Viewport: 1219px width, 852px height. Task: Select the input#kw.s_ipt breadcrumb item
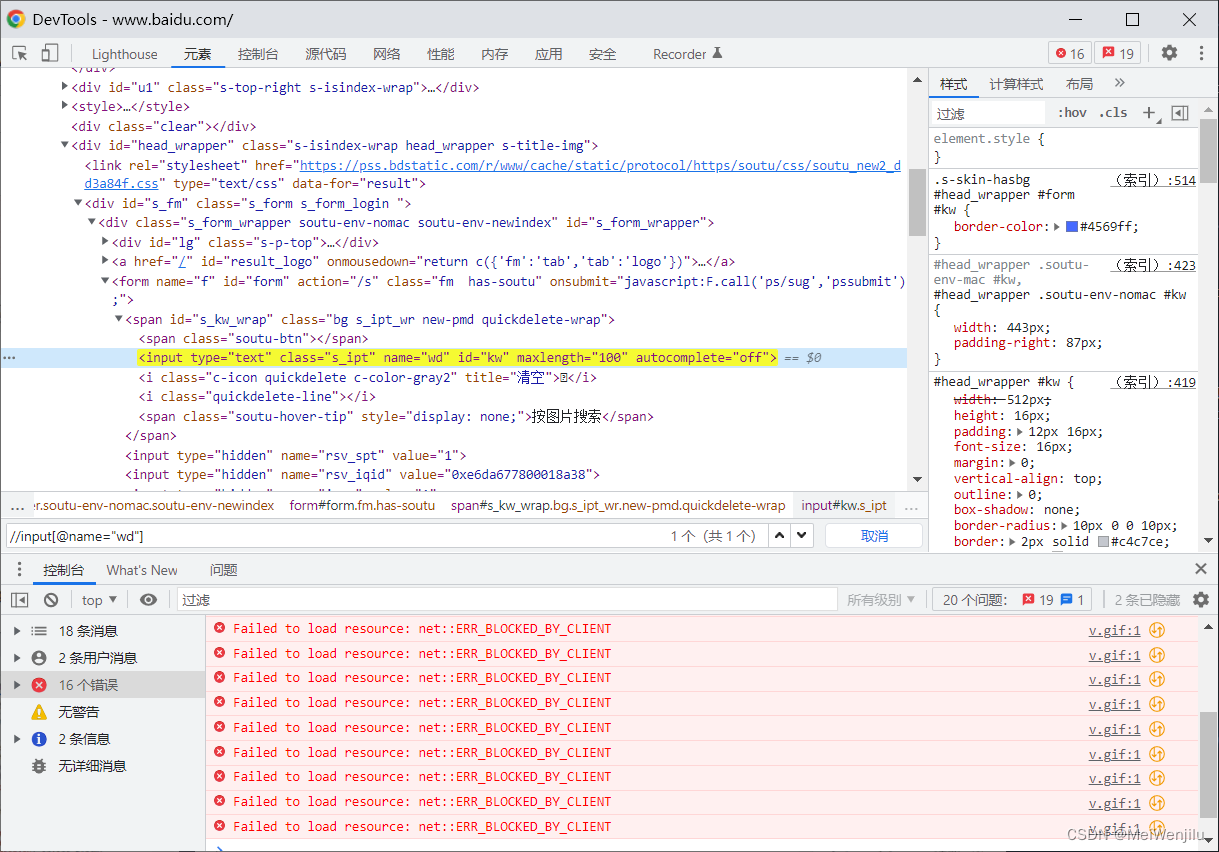844,506
